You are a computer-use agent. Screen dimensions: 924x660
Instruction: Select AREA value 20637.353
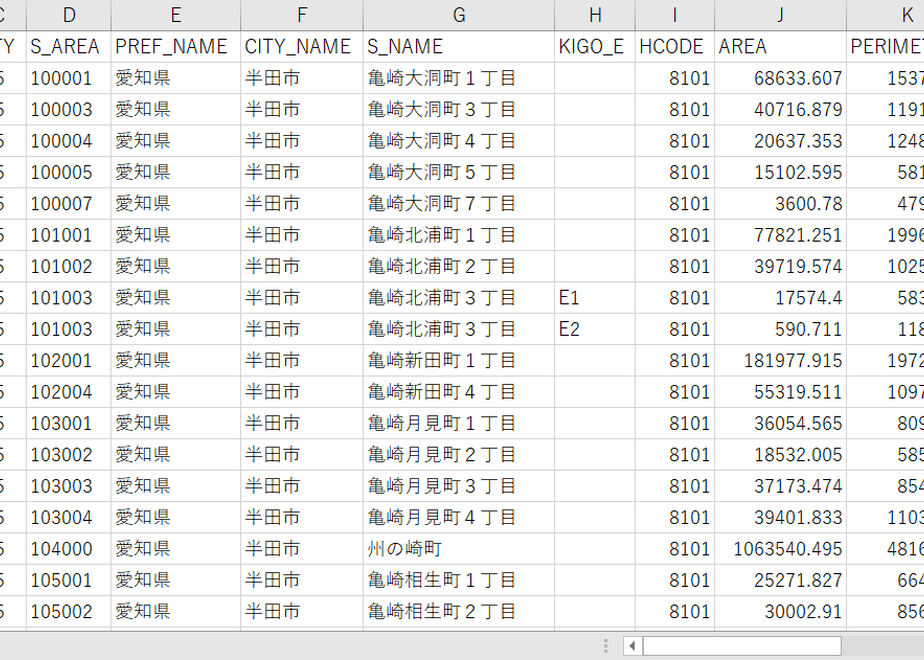pyautogui.click(x=780, y=141)
